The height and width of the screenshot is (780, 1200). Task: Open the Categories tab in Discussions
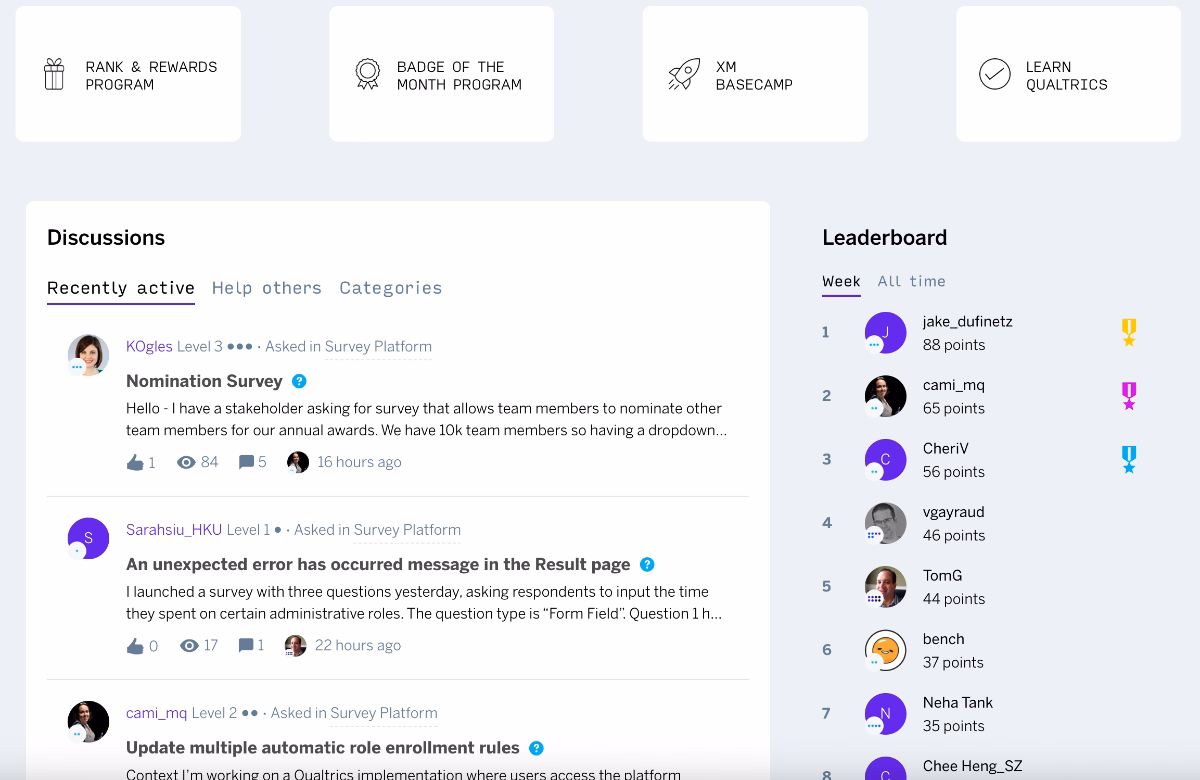pyautogui.click(x=390, y=288)
